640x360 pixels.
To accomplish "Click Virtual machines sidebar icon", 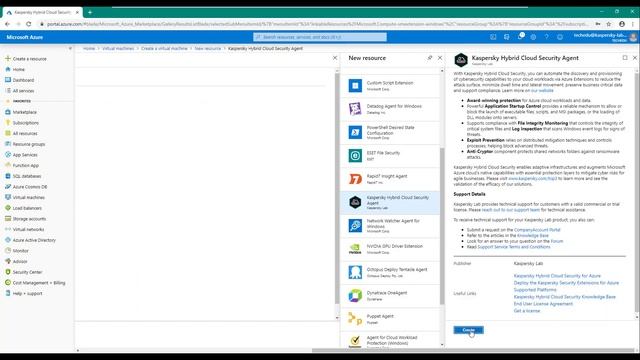I will point(8,197).
